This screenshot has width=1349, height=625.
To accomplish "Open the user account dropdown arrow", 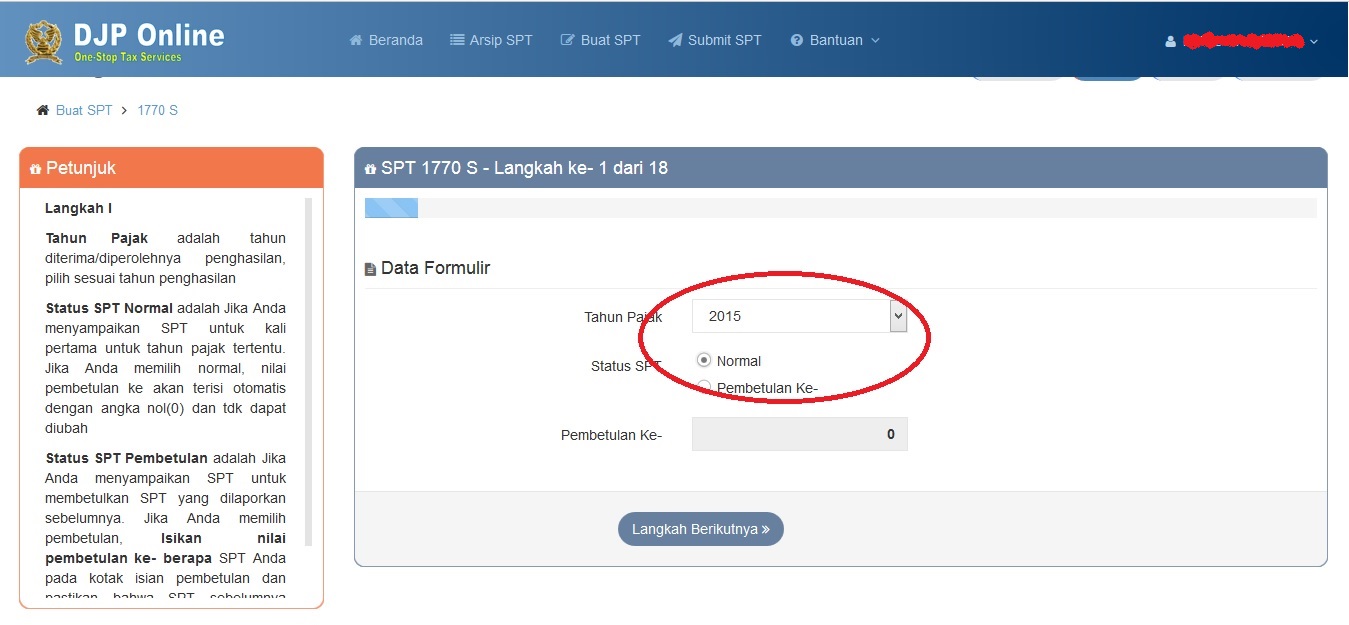I will (x=1314, y=42).
